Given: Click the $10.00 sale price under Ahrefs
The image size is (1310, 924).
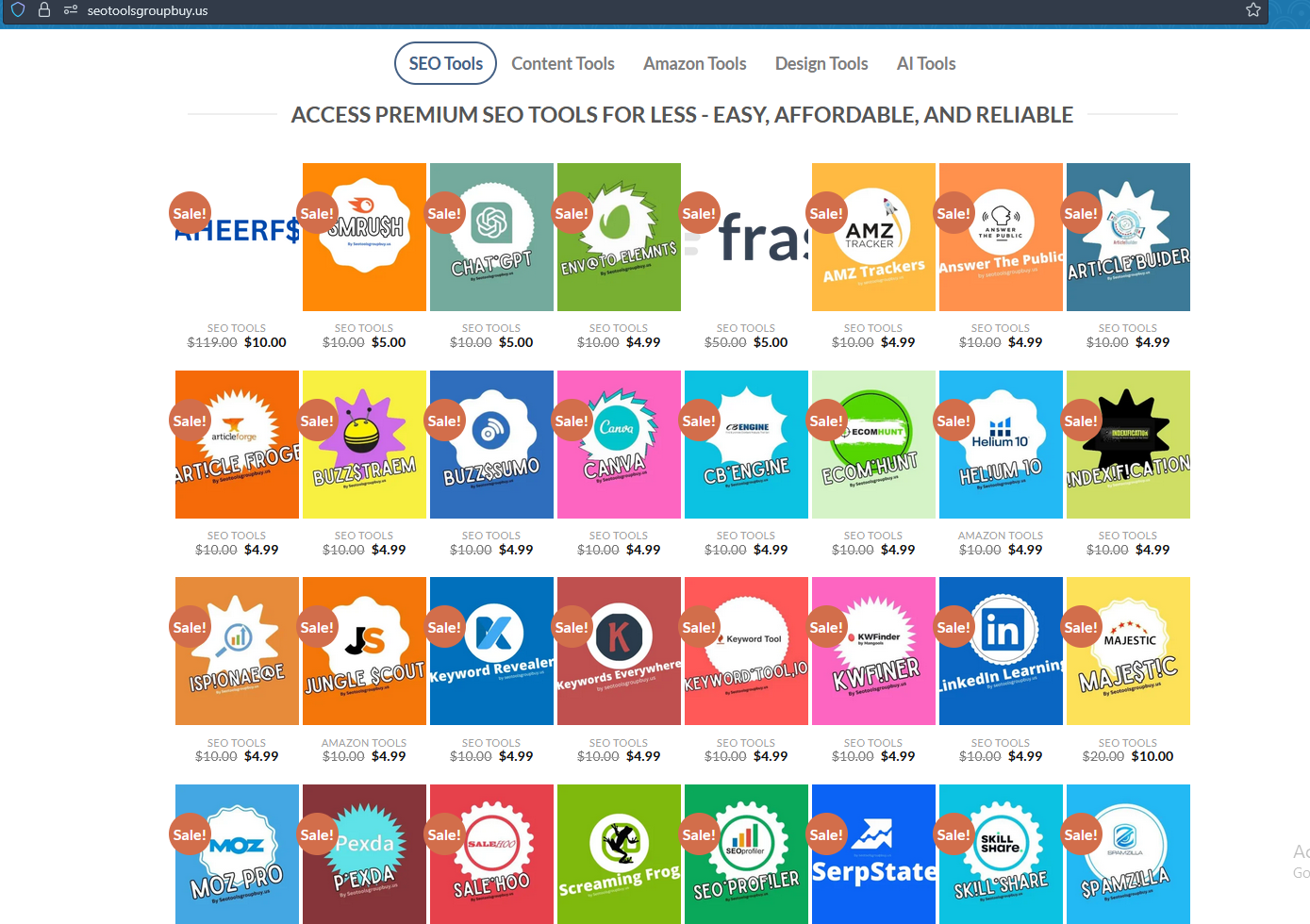Looking at the screenshot, I should pos(265,342).
